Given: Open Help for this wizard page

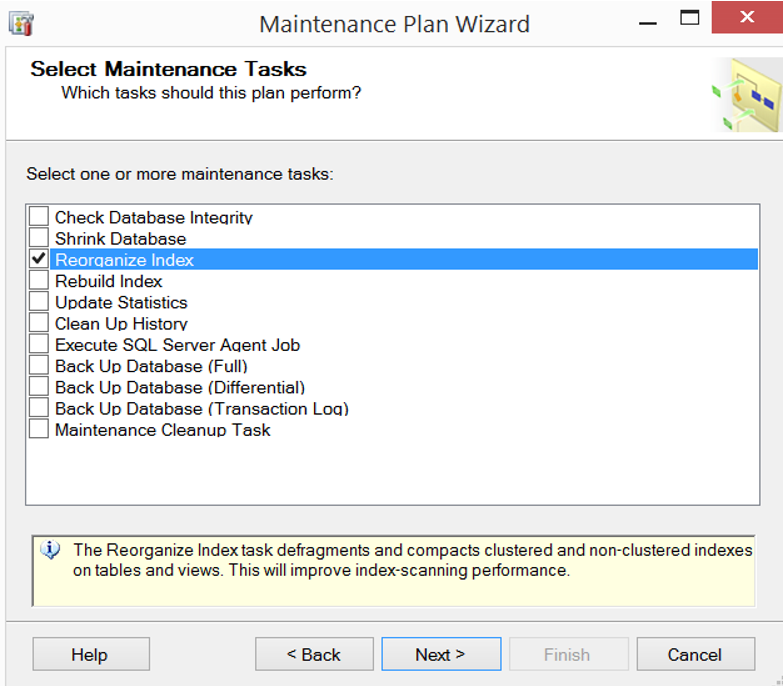Looking at the screenshot, I should pos(91,654).
